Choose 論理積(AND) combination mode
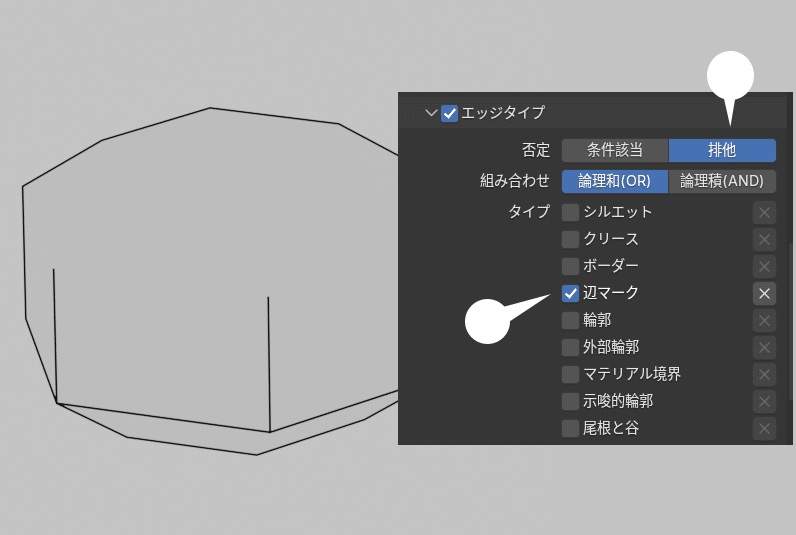 point(722,181)
